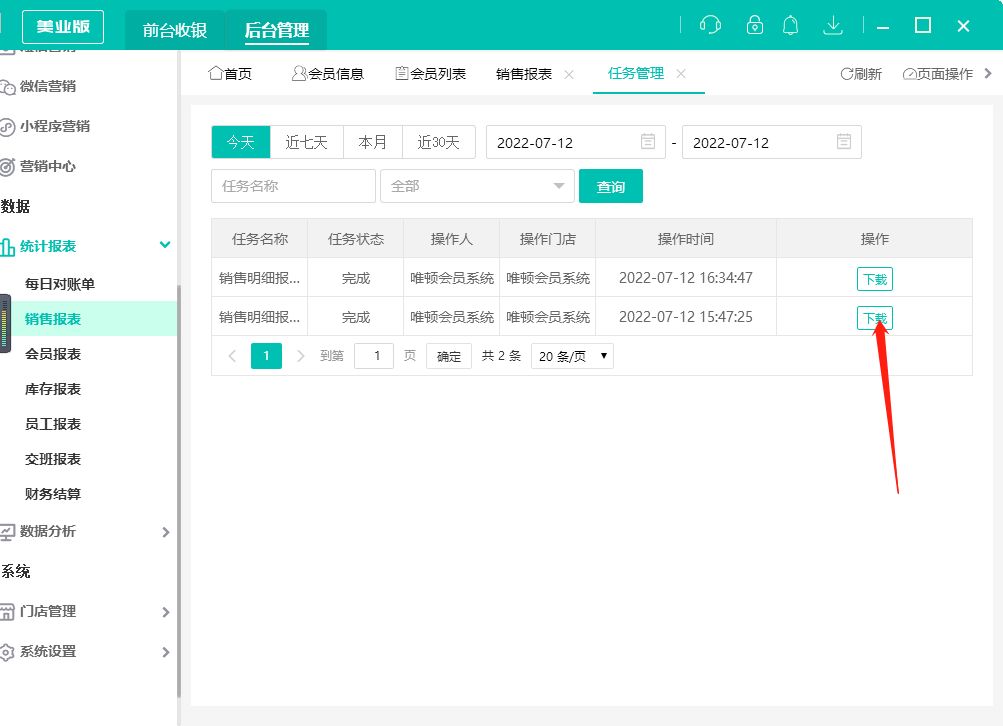Image resolution: width=1003 pixels, height=726 pixels.
Task: Select the 本月 date range
Action: tap(372, 142)
